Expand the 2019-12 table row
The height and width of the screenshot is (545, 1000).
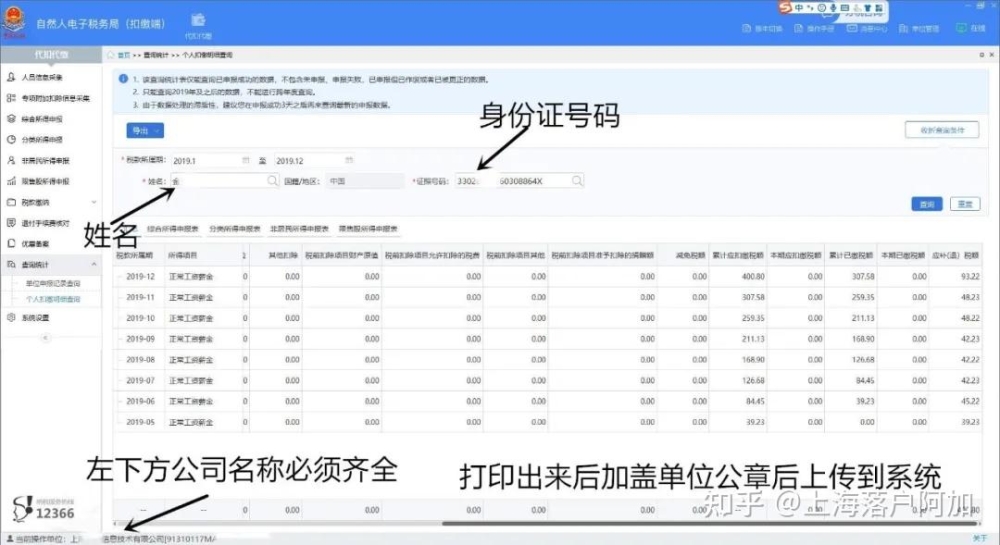(x=119, y=277)
